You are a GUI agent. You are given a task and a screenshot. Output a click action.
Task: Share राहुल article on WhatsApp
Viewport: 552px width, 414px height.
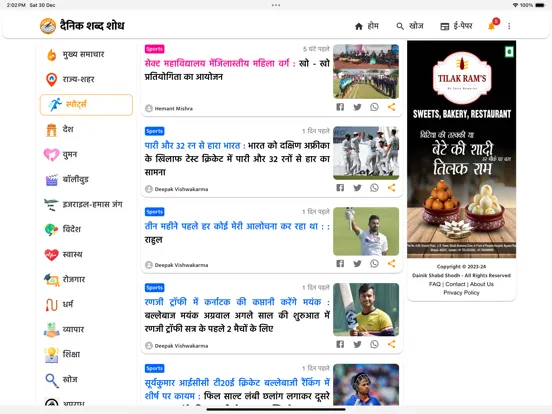click(374, 263)
